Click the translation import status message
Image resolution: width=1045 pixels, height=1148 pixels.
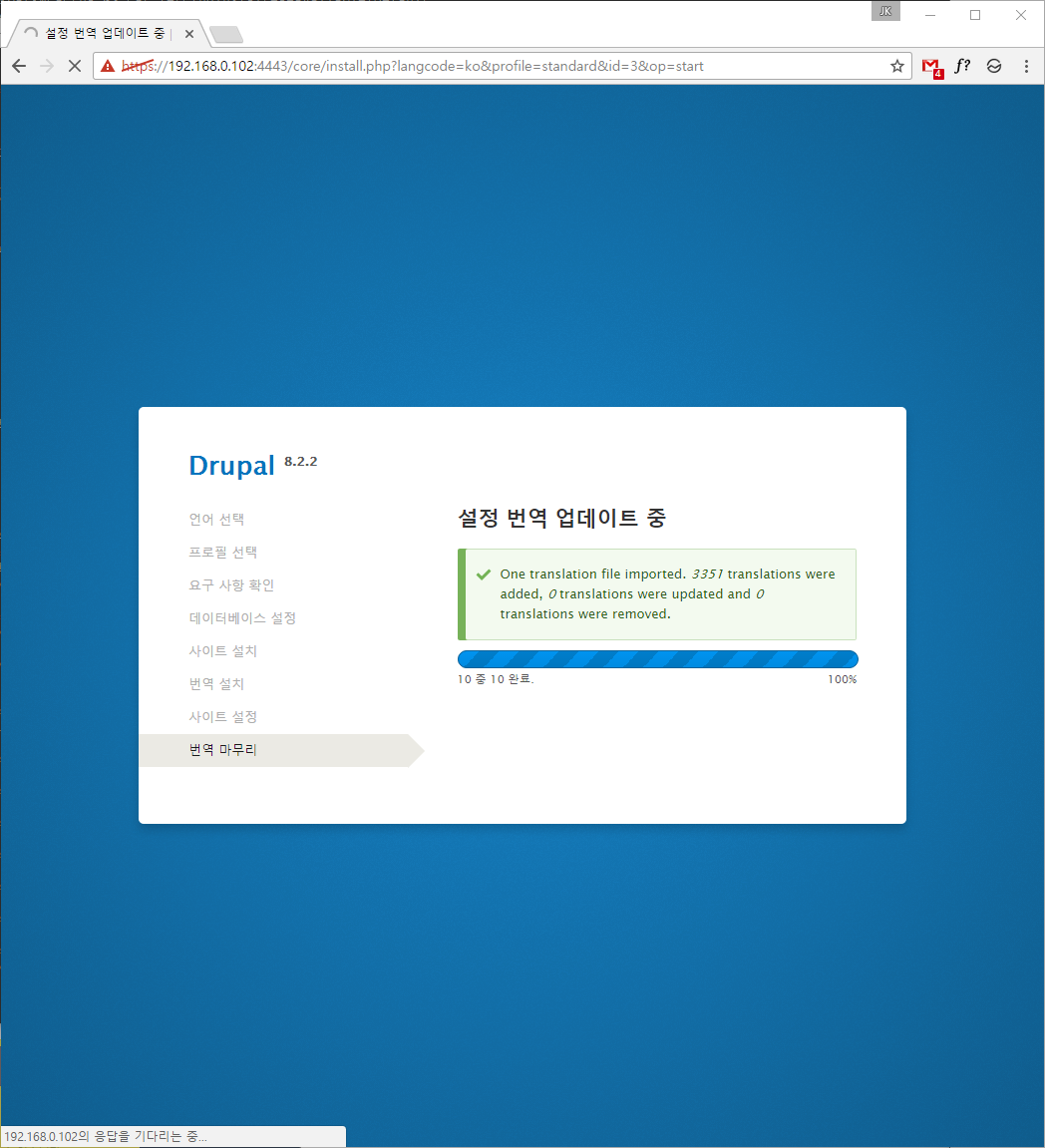tap(657, 594)
